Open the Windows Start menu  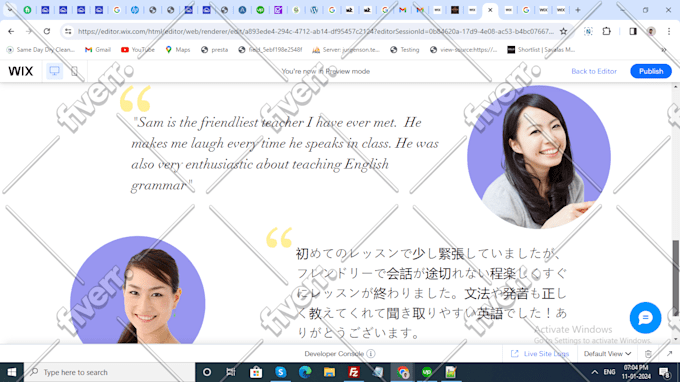pos(12,372)
